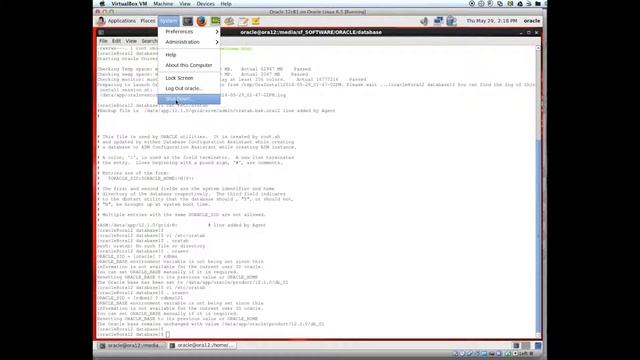Choose Lock Screen from System menu
This screenshot has width=640, height=360.
point(189,78)
